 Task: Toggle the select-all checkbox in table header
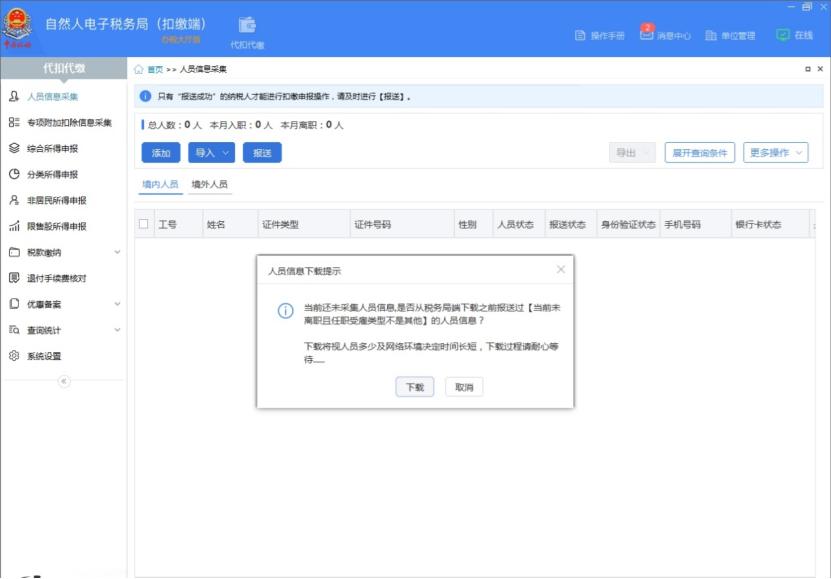pyautogui.click(x=144, y=224)
